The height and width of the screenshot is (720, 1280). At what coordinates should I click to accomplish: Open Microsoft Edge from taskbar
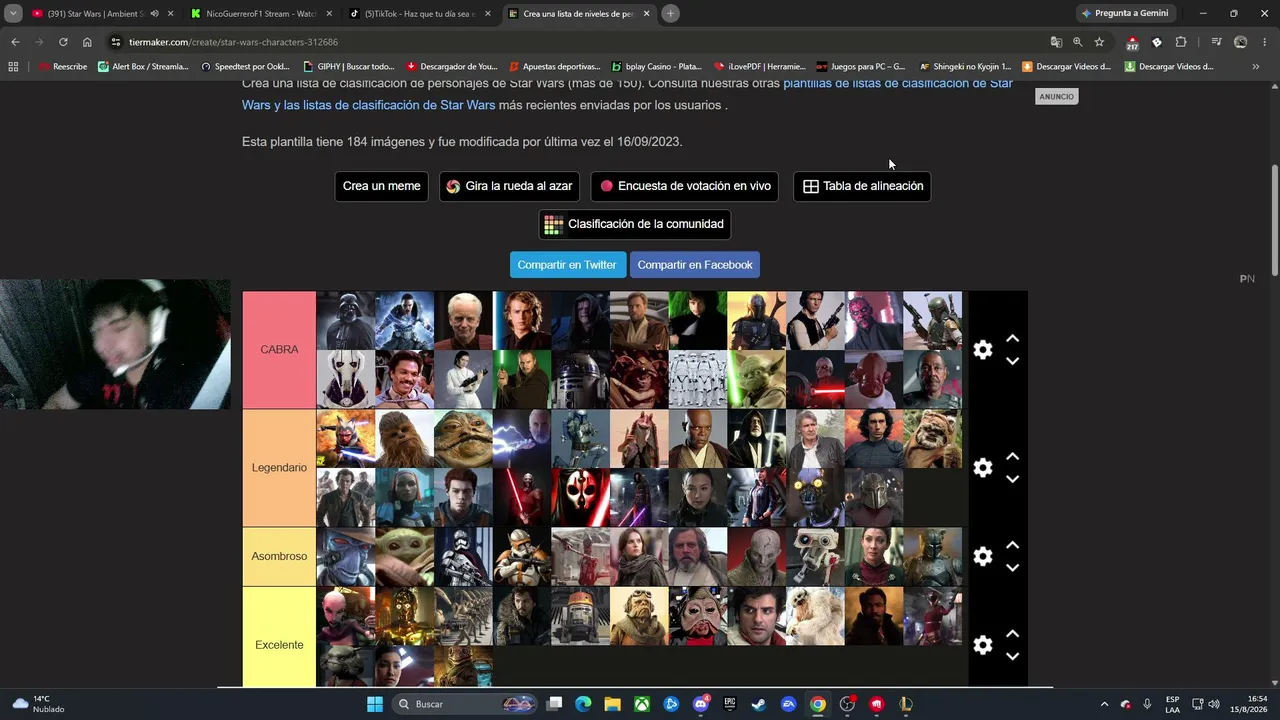(x=584, y=704)
